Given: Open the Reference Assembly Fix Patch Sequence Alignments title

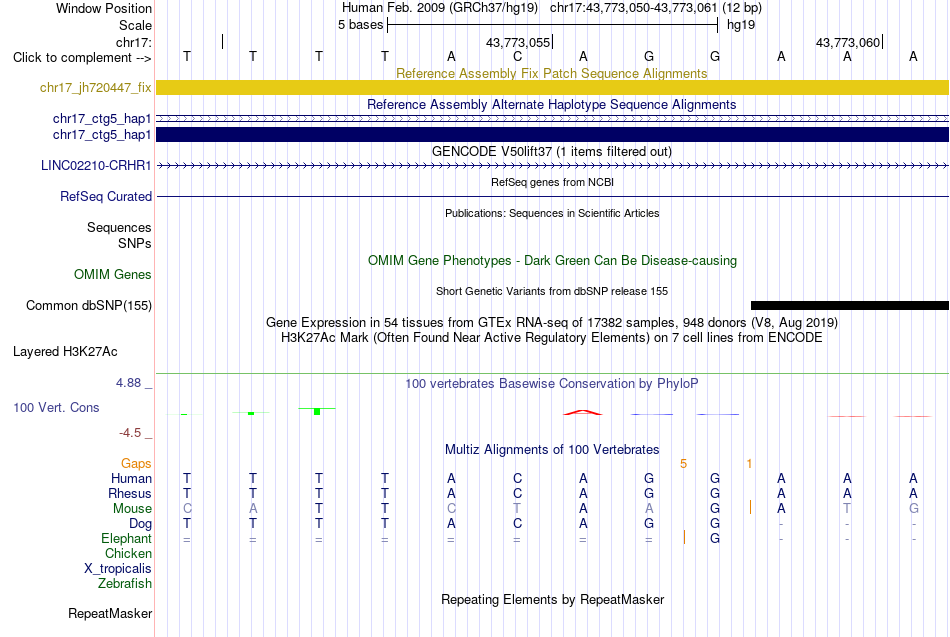Looking at the screenshot, I should click(x=551, y=73).
